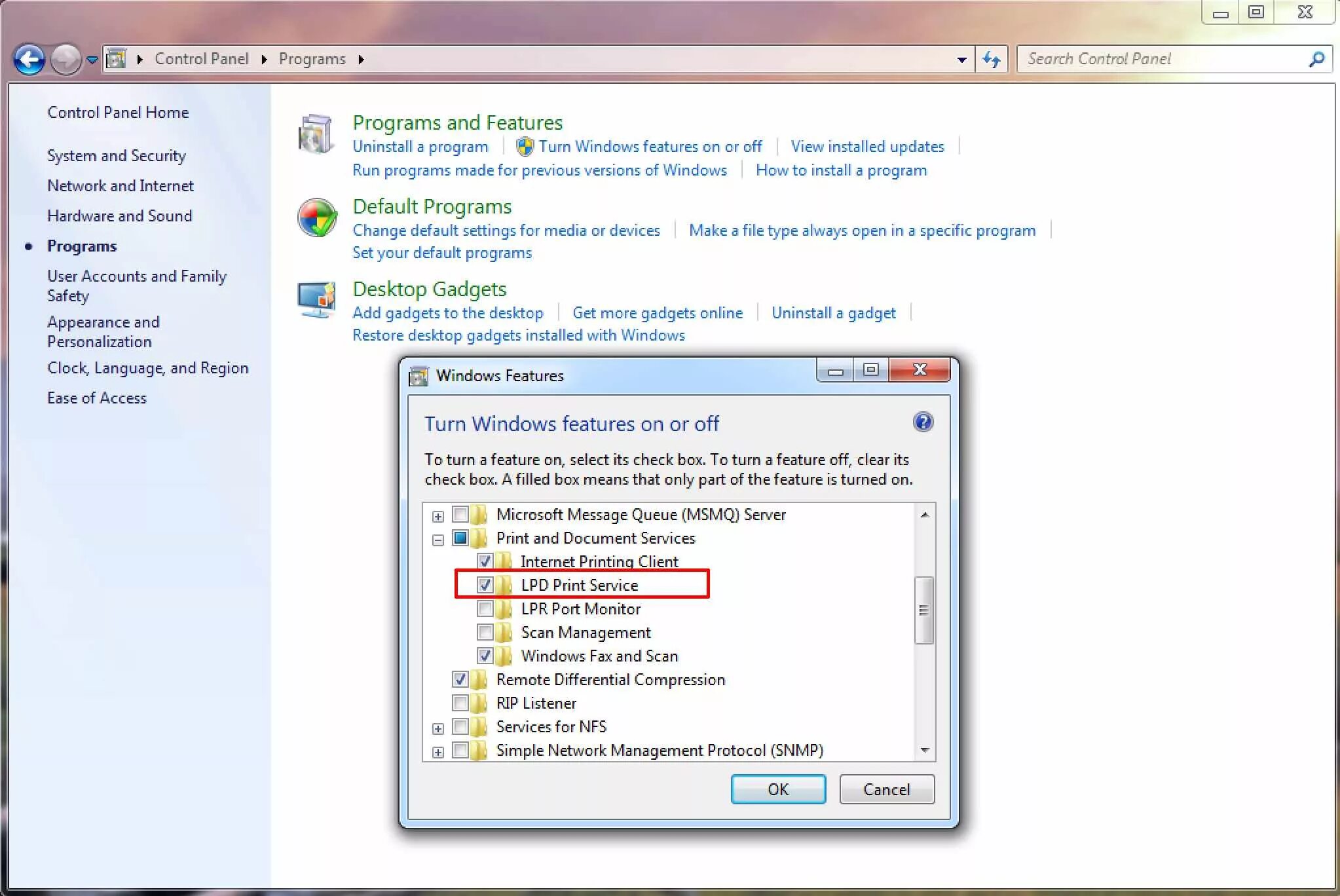This screenshot has width=1340, height=896.
Task: Click the features list scrollbar thumb
Action: pyautogui.click(x=923, y=610)
